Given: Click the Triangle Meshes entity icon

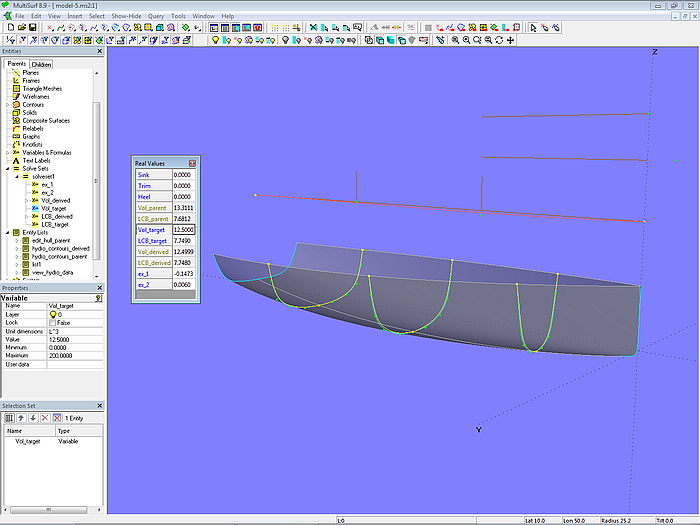Looking at the screenshot, I should 15,88.
